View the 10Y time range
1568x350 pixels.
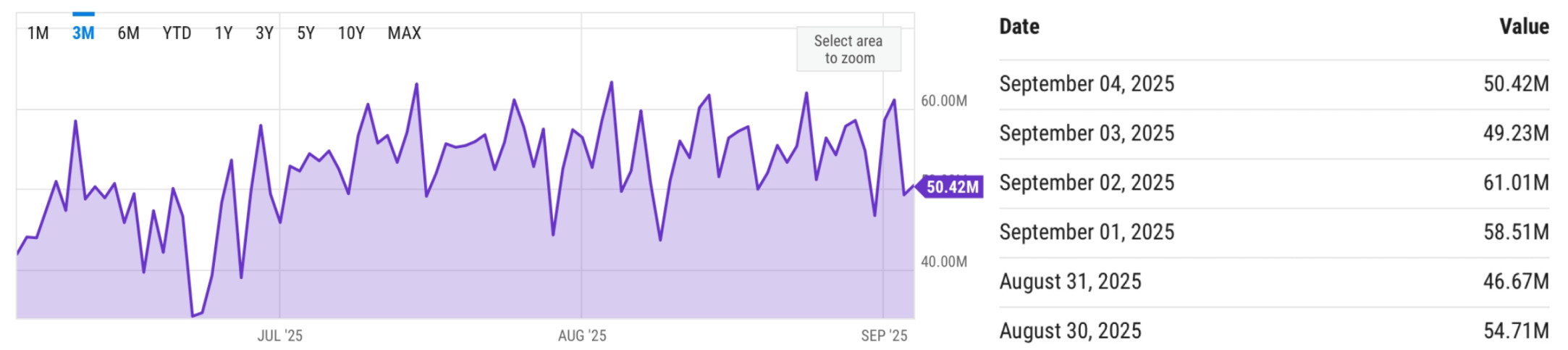tap(351, 33)
